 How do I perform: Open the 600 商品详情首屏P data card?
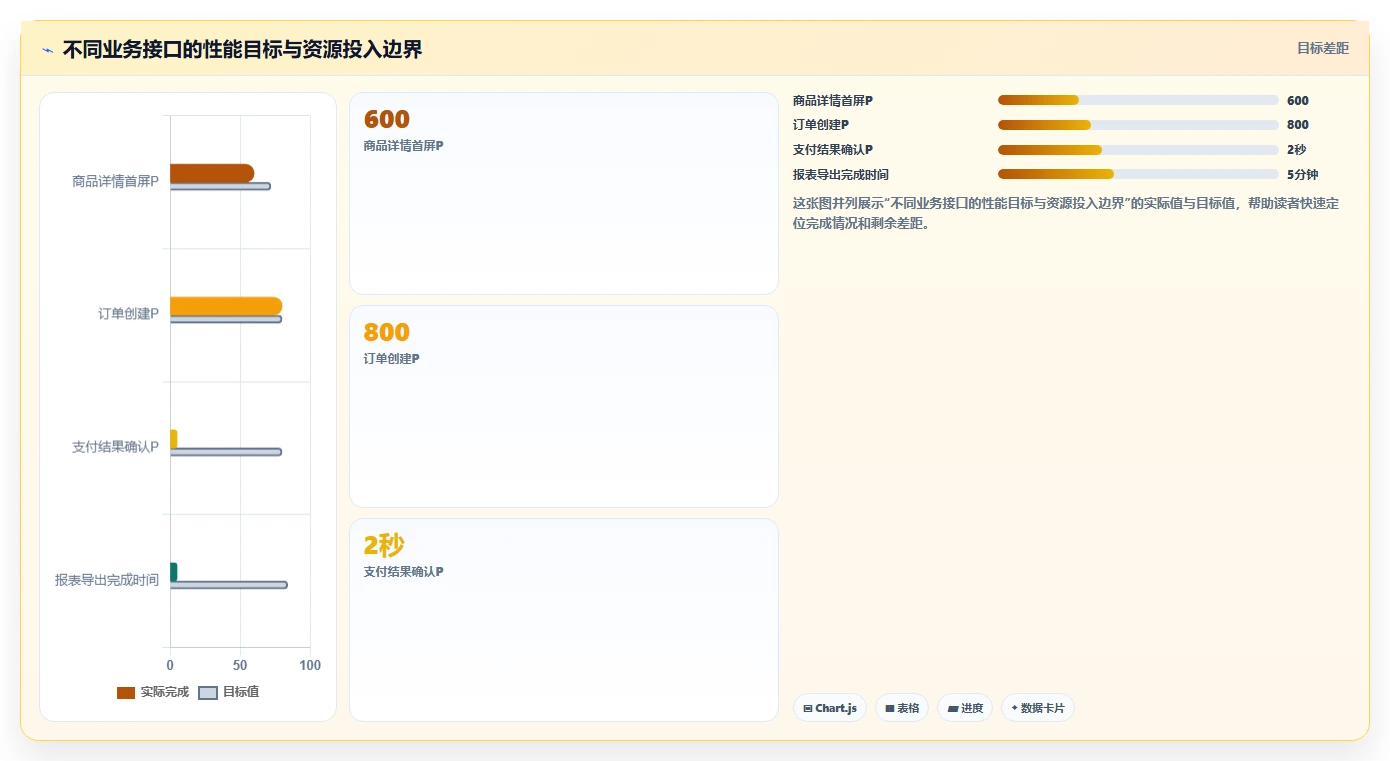564,194
